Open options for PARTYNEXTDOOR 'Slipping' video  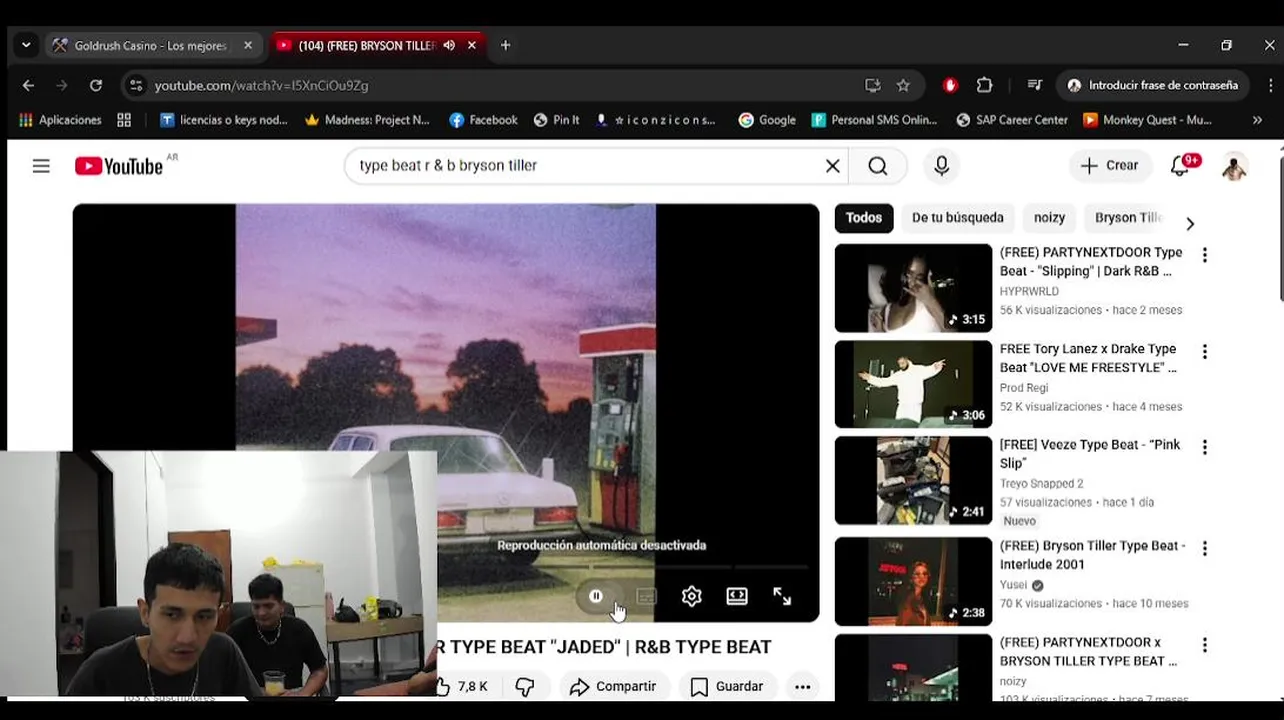(x=1204, y=255)
